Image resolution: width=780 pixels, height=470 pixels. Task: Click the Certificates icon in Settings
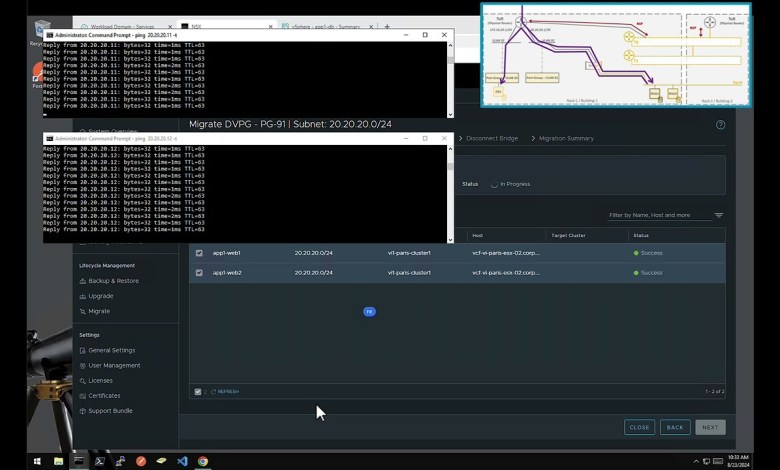coord(83,396)
